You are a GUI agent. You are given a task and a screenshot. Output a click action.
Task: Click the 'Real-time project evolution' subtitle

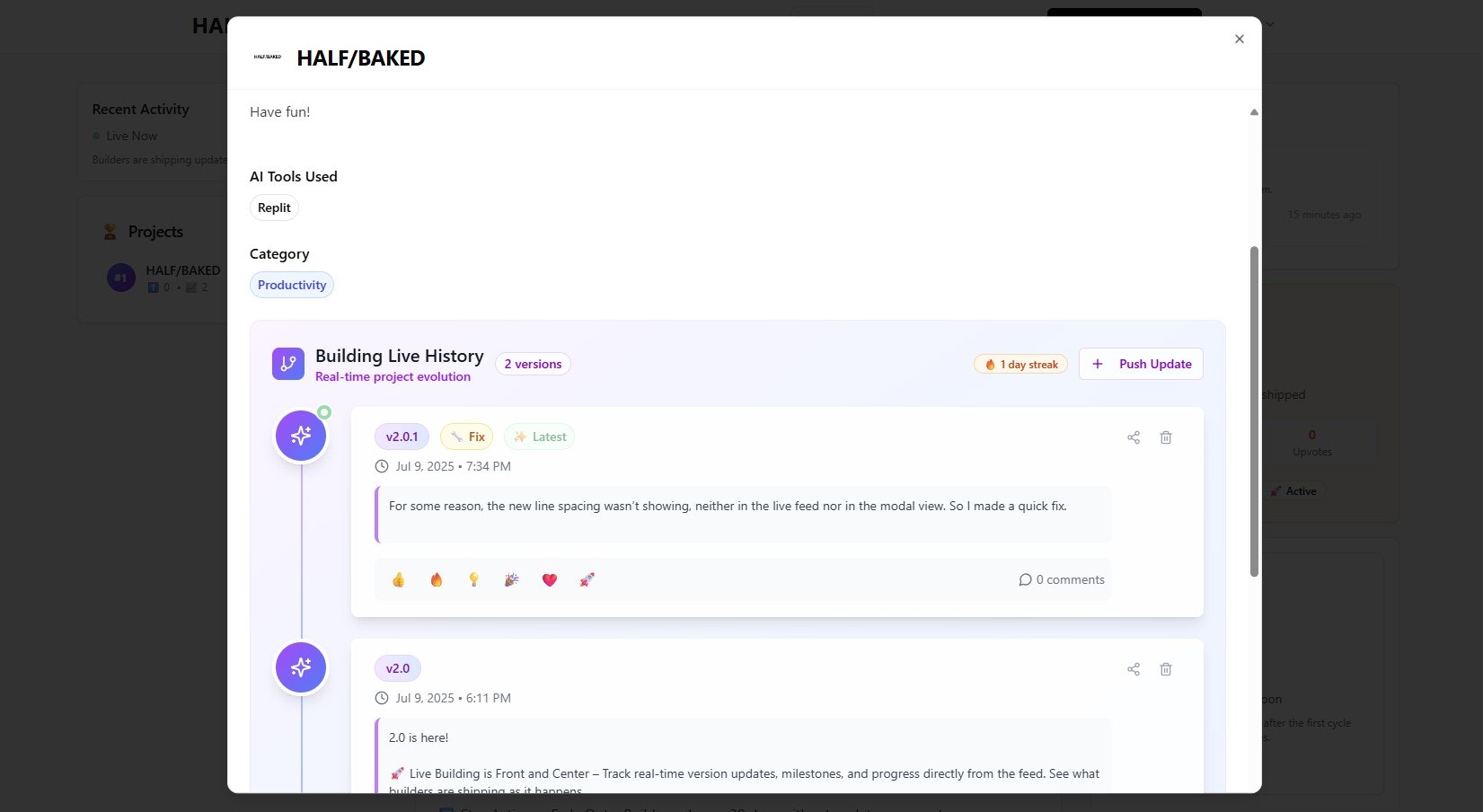click(393, 376)
